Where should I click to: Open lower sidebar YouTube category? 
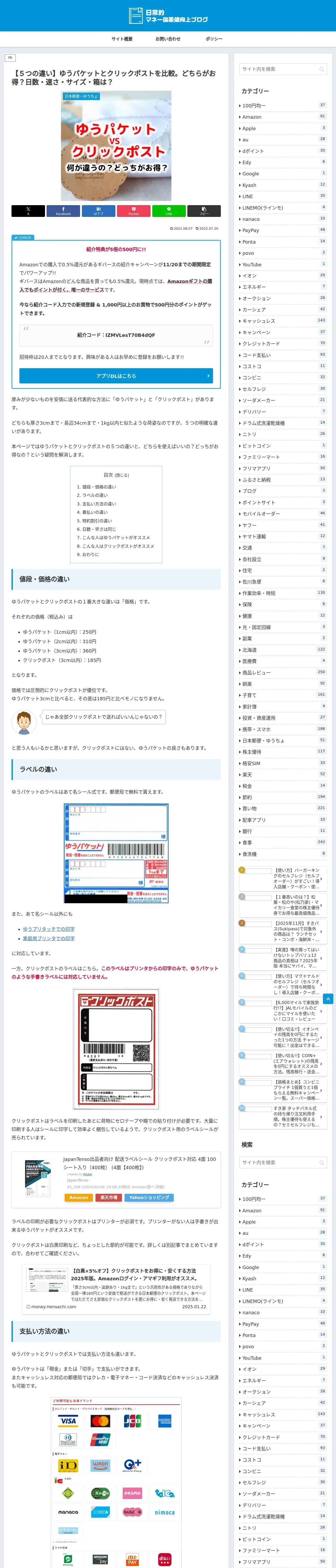tap(283, 1358)
